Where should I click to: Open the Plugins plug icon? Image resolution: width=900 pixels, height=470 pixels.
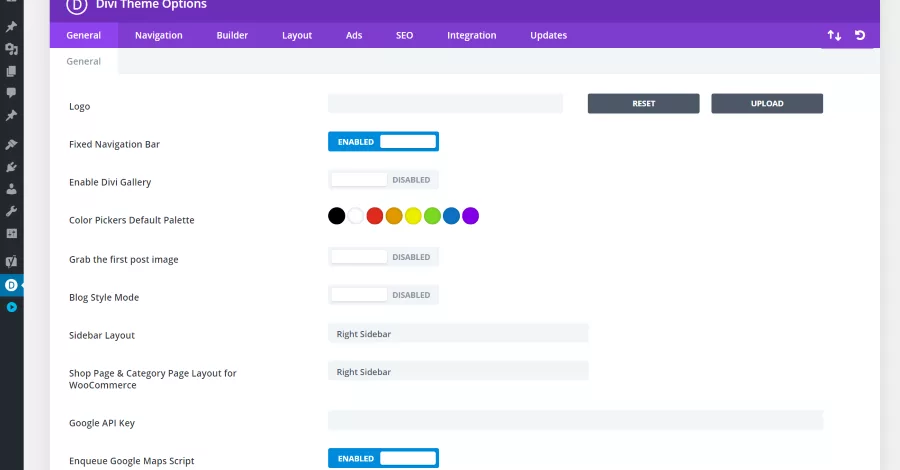tap(11, 167)
